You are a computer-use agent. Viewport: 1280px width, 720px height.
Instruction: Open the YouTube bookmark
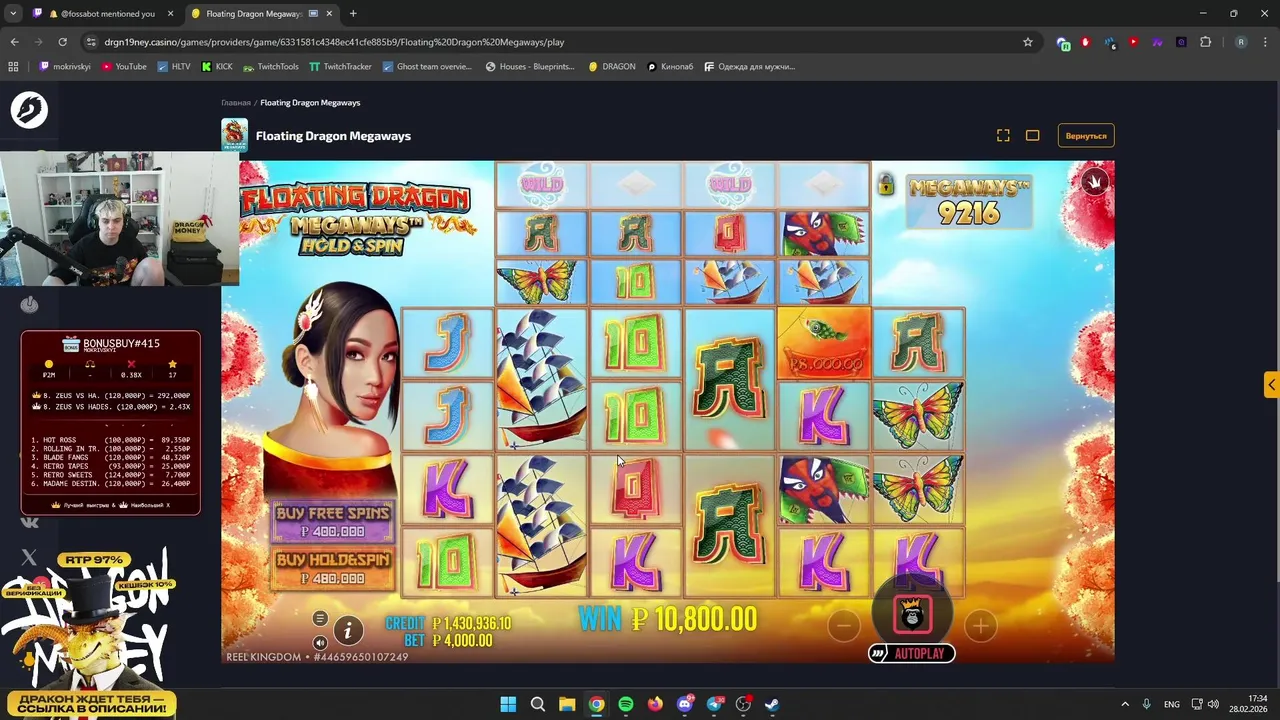pos(124,67)
